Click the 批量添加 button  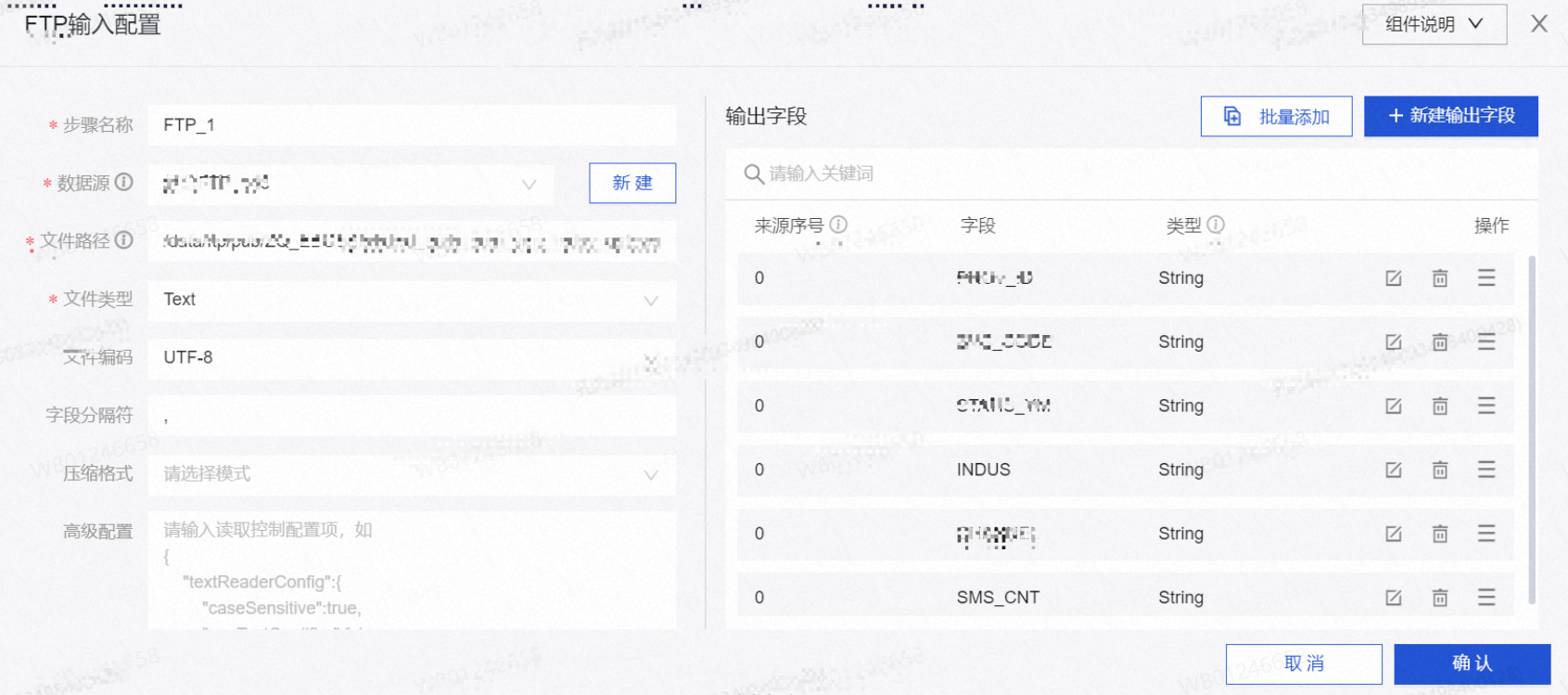(x=1276, y=117)
